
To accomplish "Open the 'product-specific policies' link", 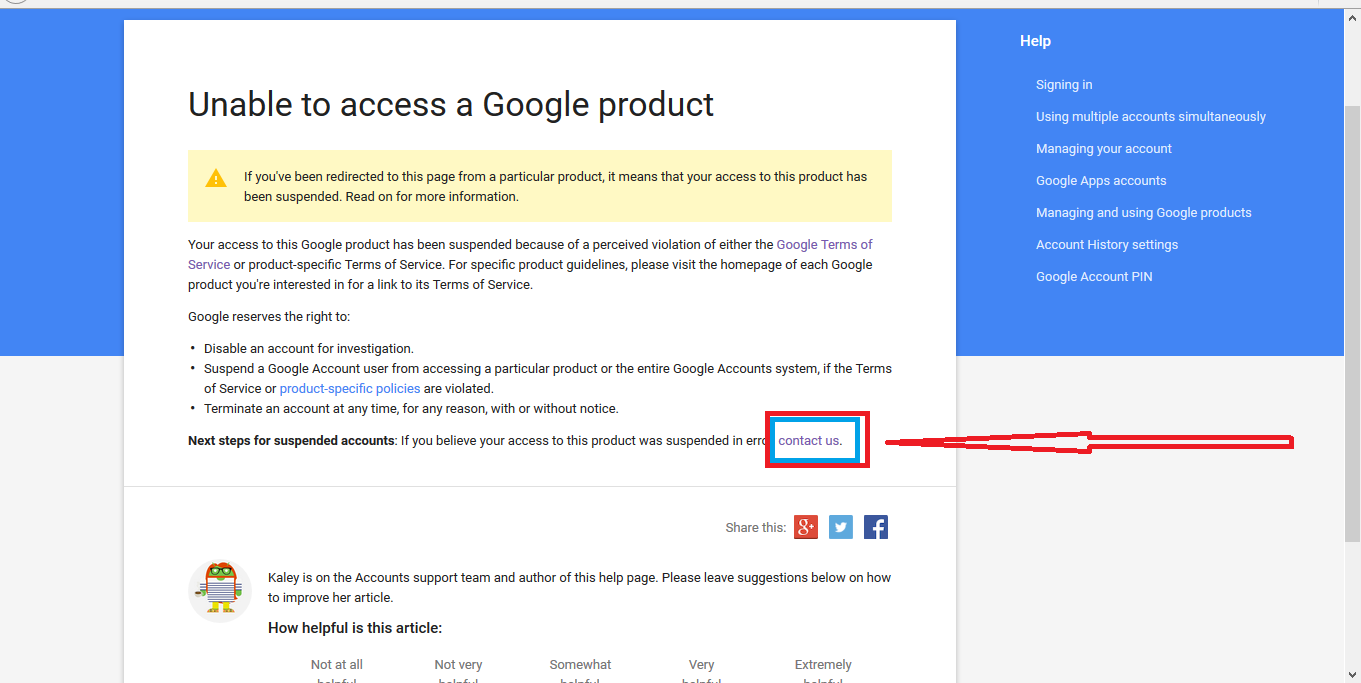I will (349, 388).
